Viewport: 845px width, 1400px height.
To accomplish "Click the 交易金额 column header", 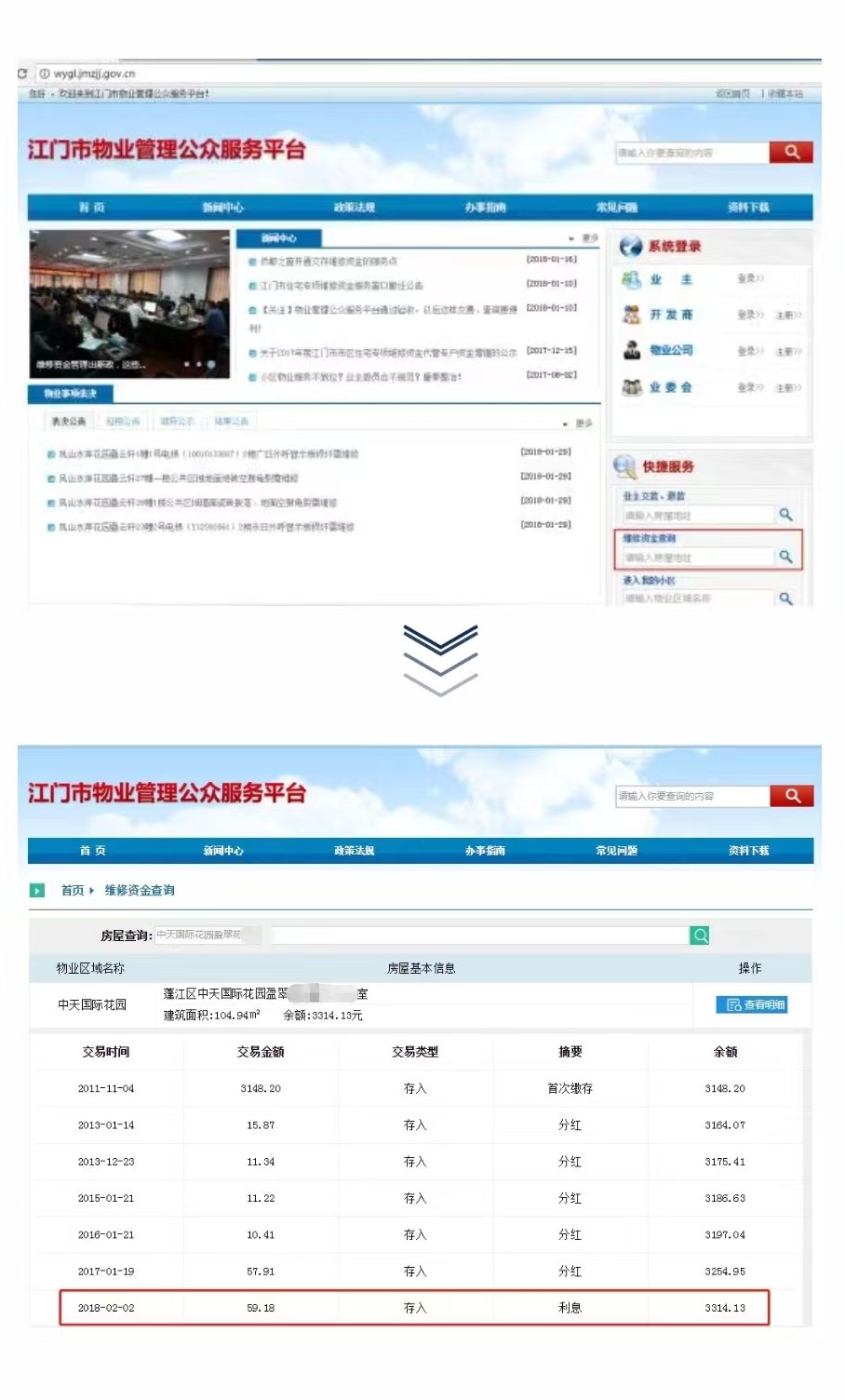I will click(261, 1052).
